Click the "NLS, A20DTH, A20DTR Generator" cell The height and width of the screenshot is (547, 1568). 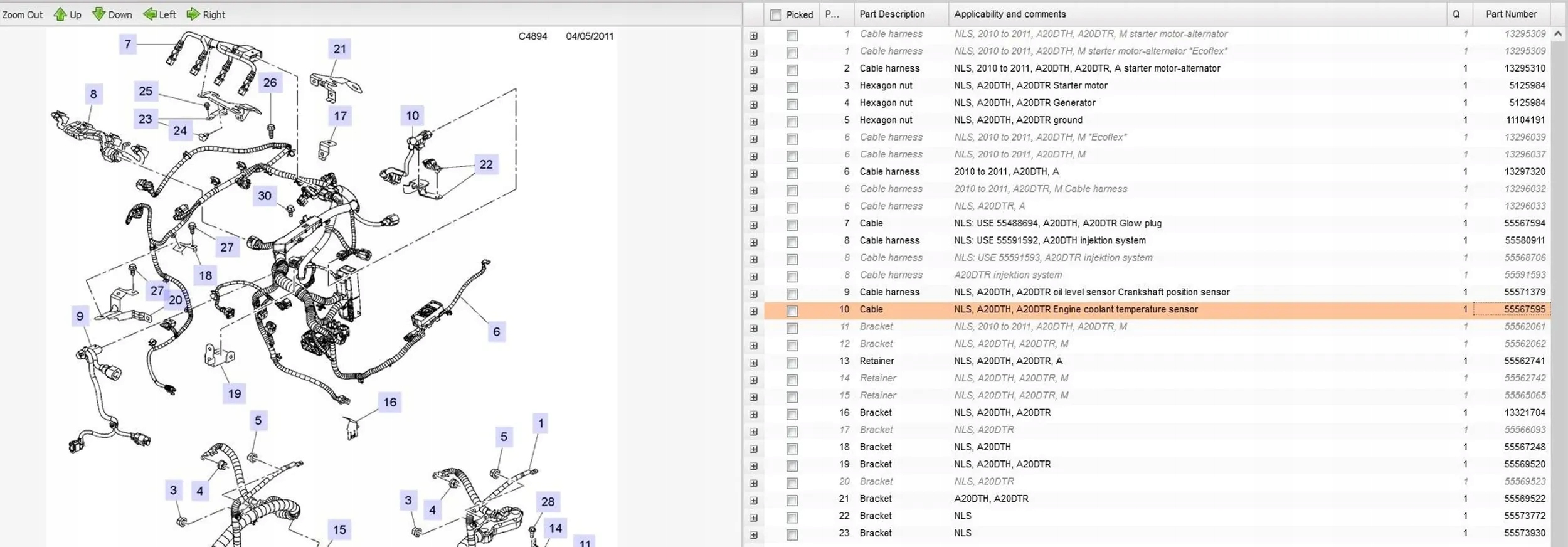(1025, 103)
